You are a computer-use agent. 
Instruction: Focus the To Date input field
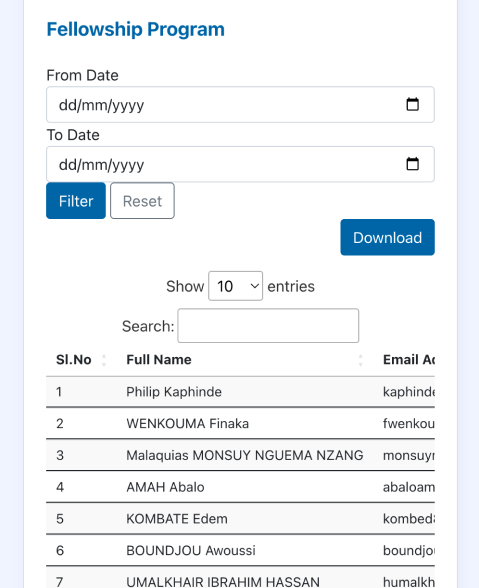pyautogui.click(x=240, y=164)
